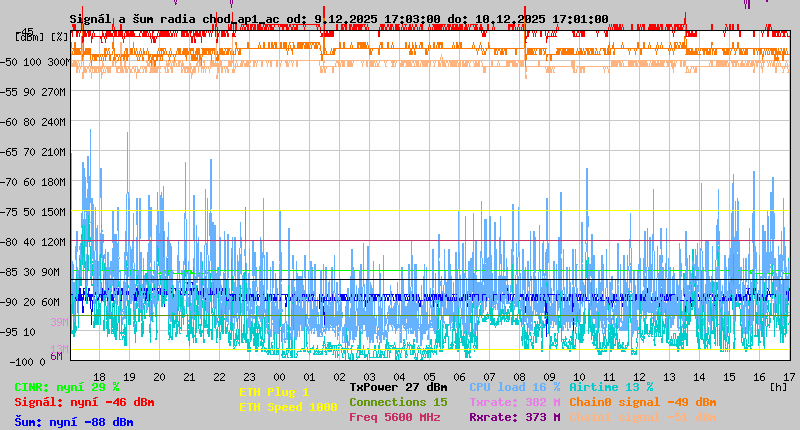Click the 'Airtime 13 %' legend label

[x=611, y=387]
